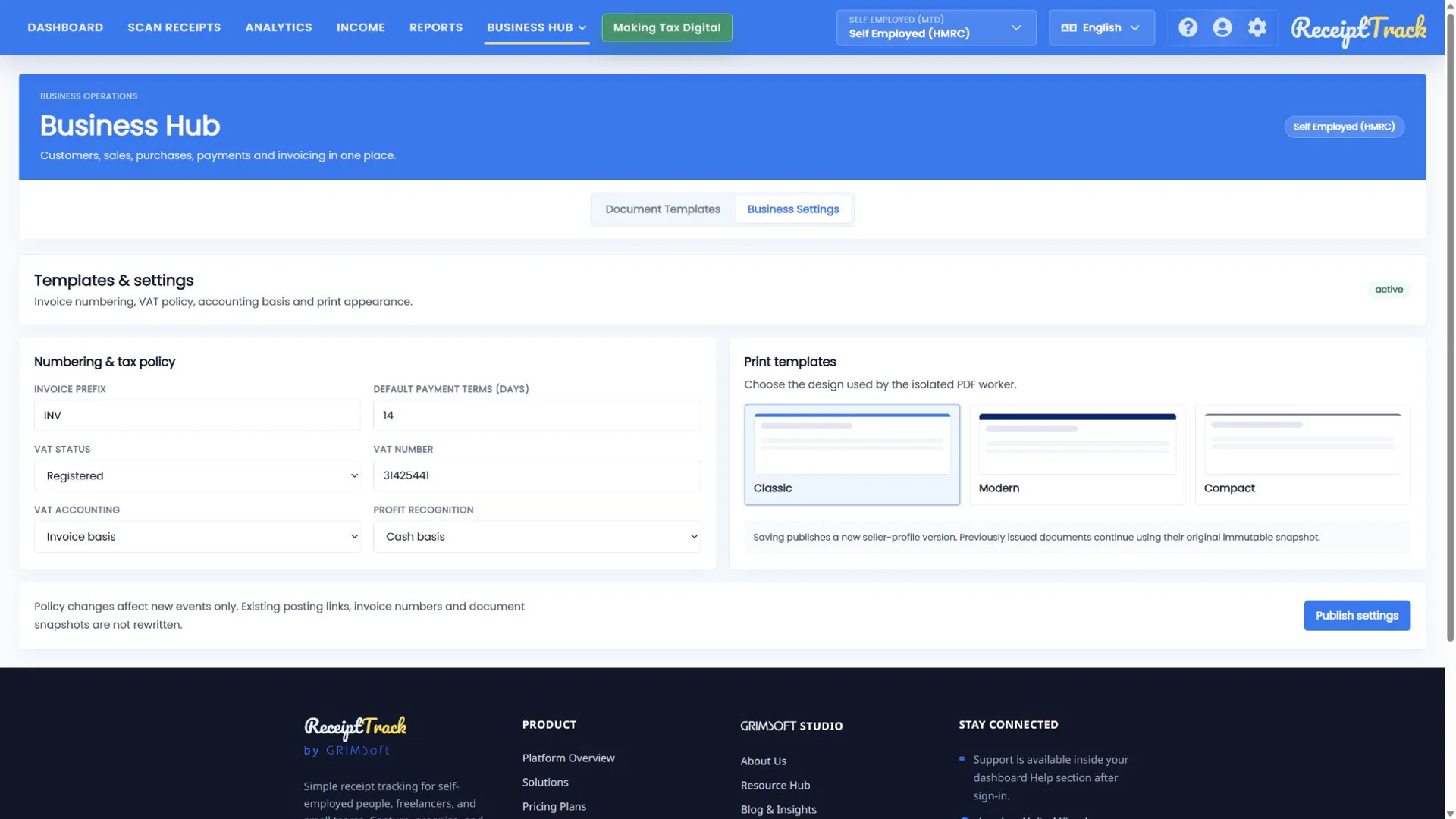Viewport: 1456px width, 819px height.
Task: Click the GRIMSOFT STUDIO footer heading
Action: (x=791, y=726)
